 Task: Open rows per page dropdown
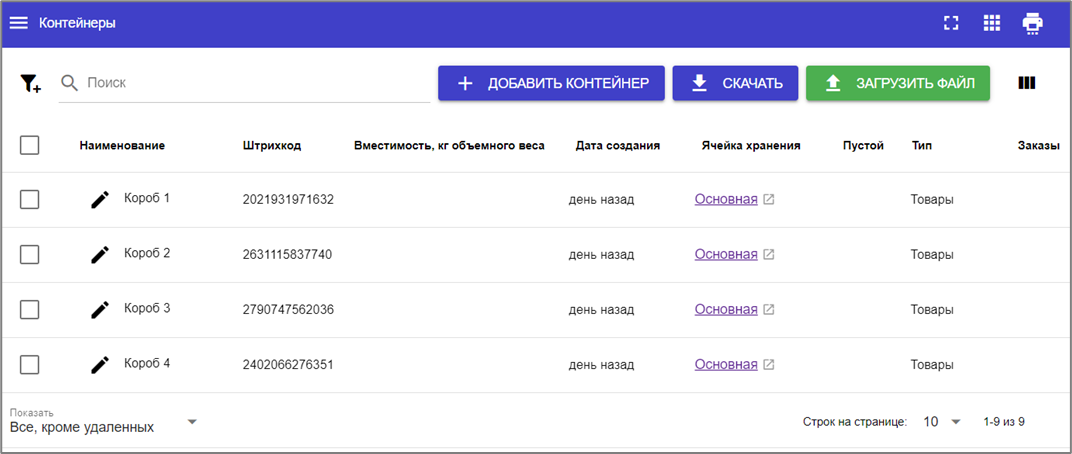click(942, 422)
